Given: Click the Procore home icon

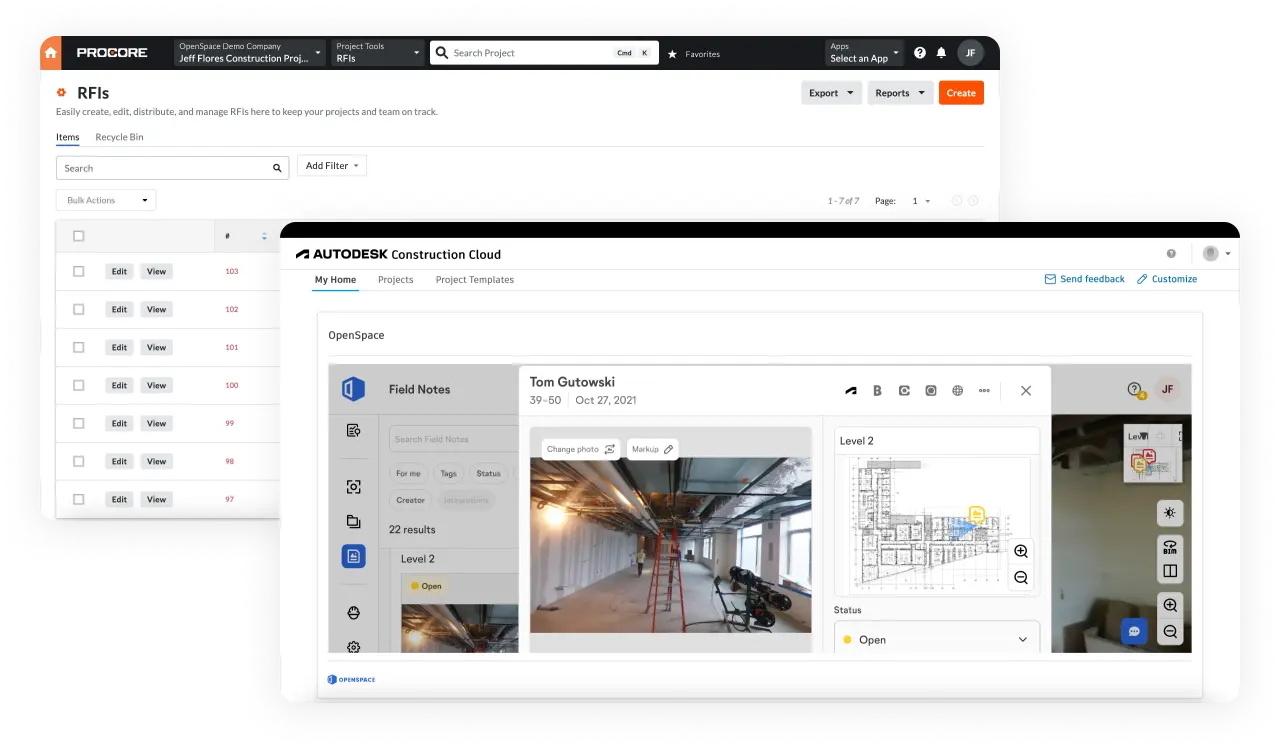Looking at the screenshot, I should [x=51, y=53].
